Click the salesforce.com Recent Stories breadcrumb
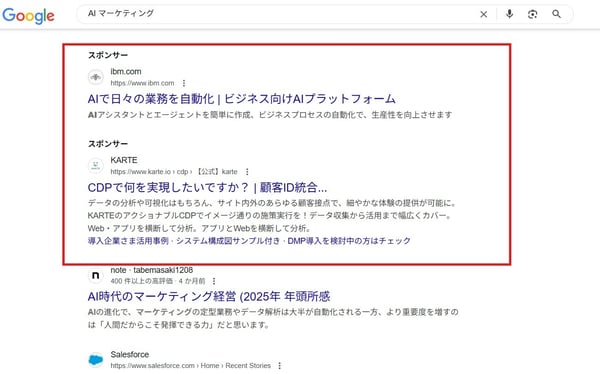Image resolution: width=600 pixels, height=374 pixels. [191, 366]
